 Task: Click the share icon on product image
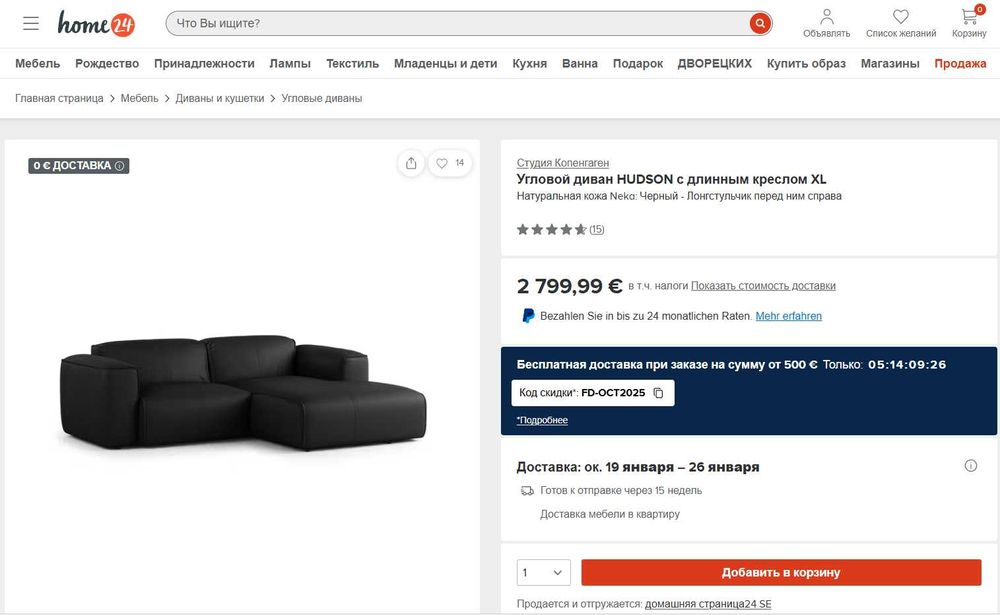pyautogui.click(x=411, y=163)
